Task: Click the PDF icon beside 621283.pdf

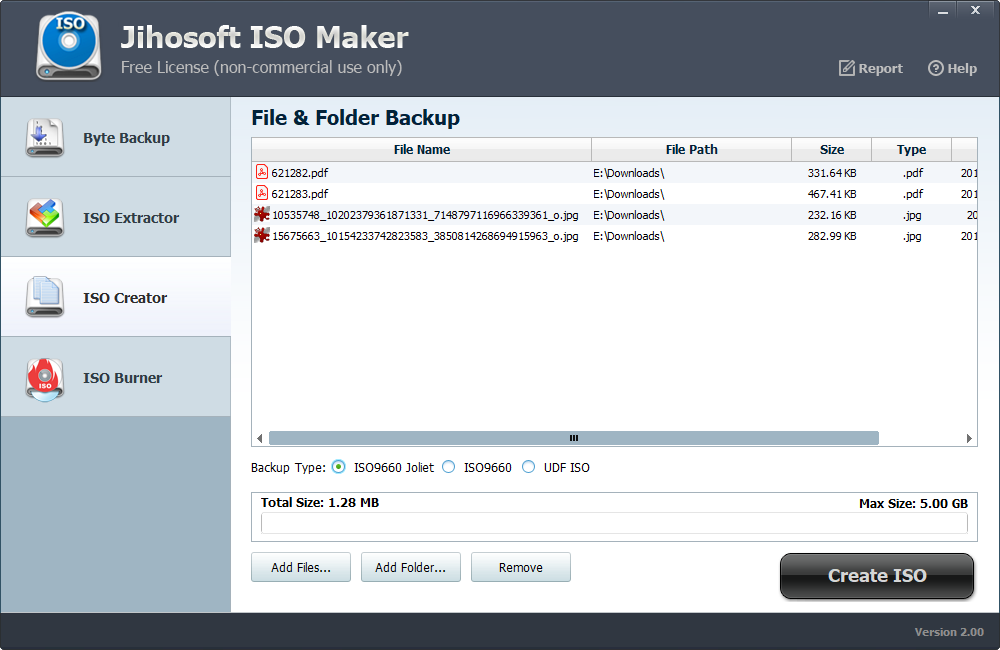Action: [261, 193]
